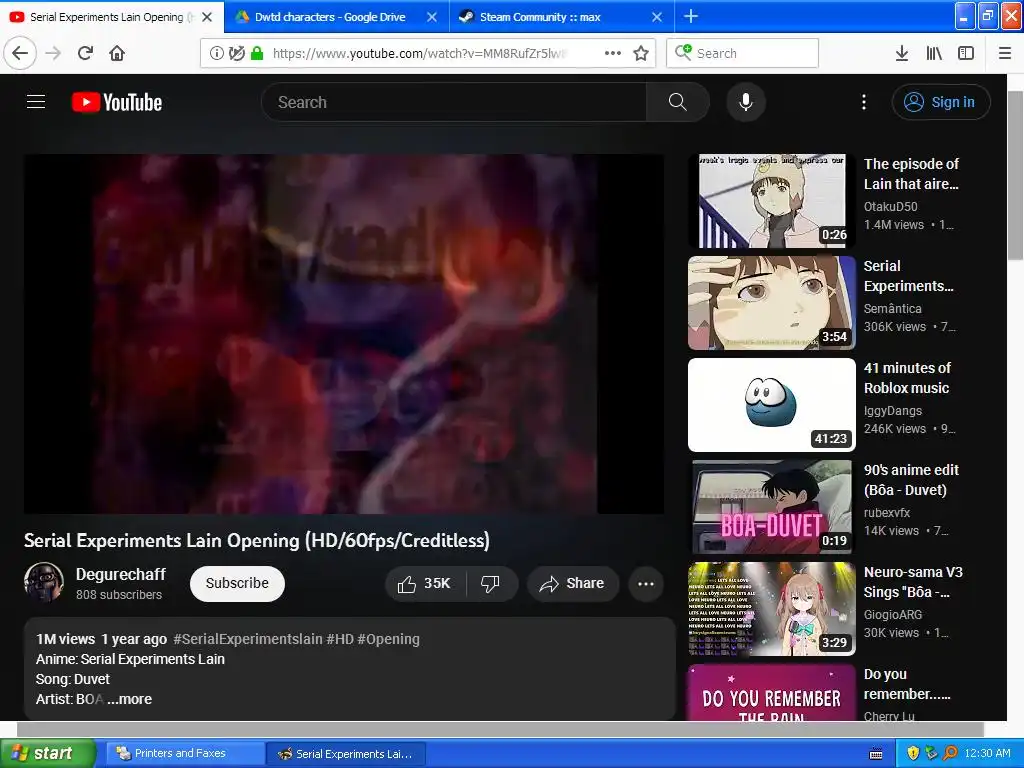Click the horizontal scrollbar at page bottom

(x=500, y=729)
